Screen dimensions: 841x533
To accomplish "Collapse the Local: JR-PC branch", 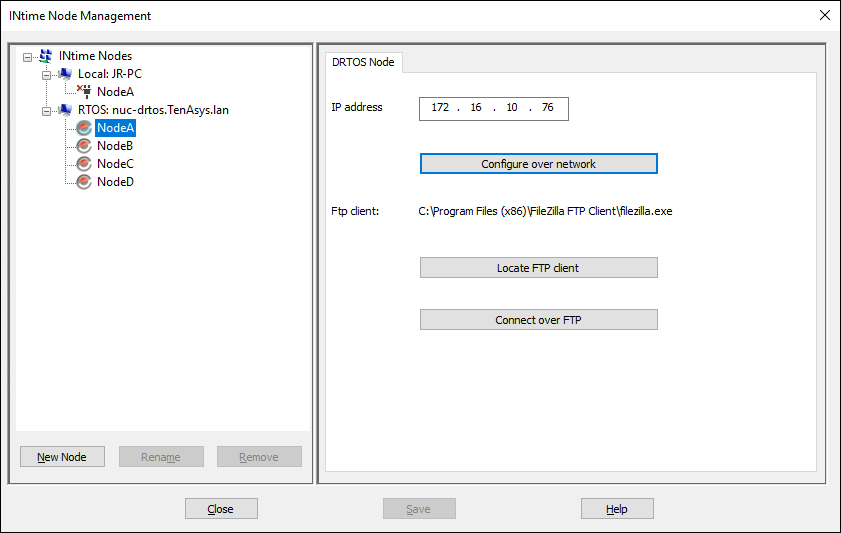I will (46, 75).
